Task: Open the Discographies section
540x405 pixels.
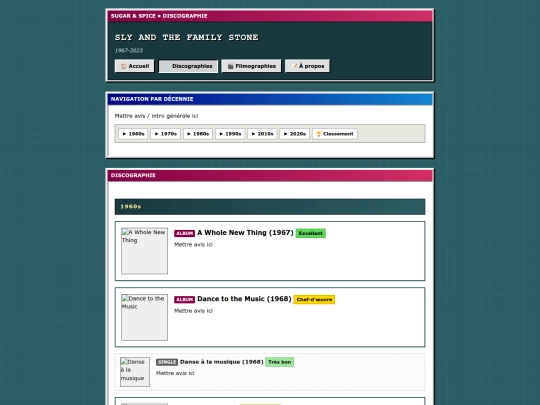Action: 188,66
